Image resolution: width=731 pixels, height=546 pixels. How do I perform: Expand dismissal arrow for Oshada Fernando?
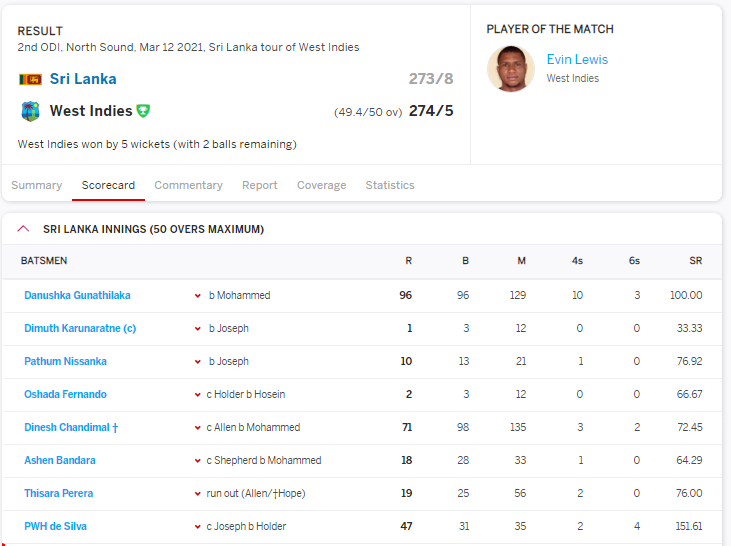point(198,395)
